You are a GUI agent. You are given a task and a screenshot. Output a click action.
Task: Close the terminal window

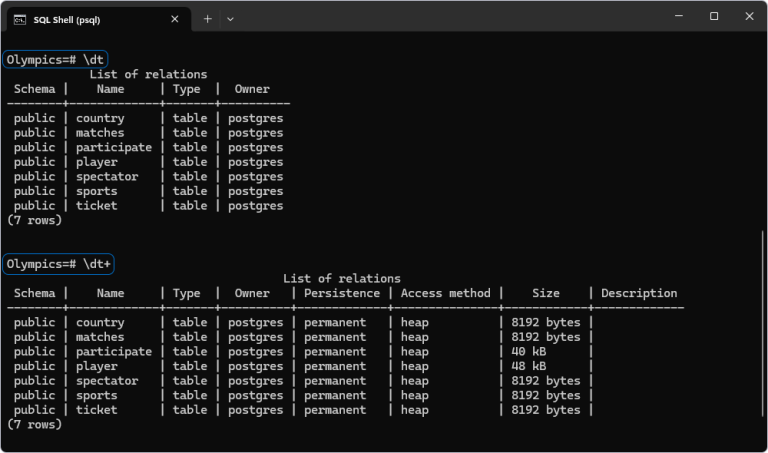749,16
